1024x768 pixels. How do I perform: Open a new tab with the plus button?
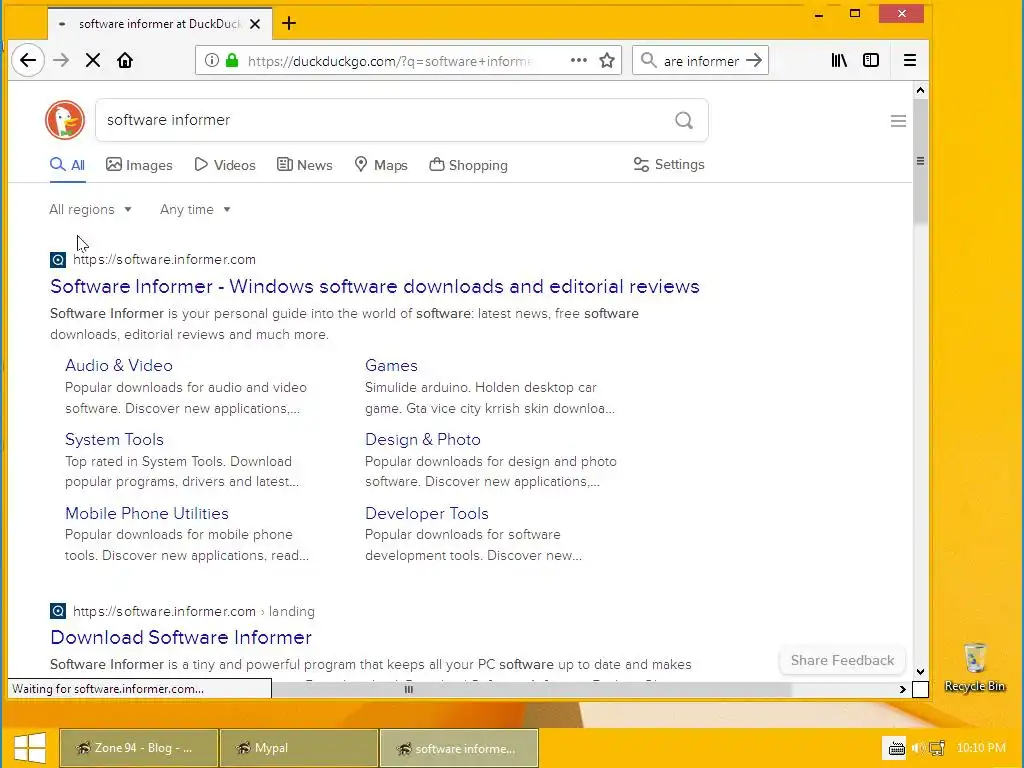[x=289, y=24]
